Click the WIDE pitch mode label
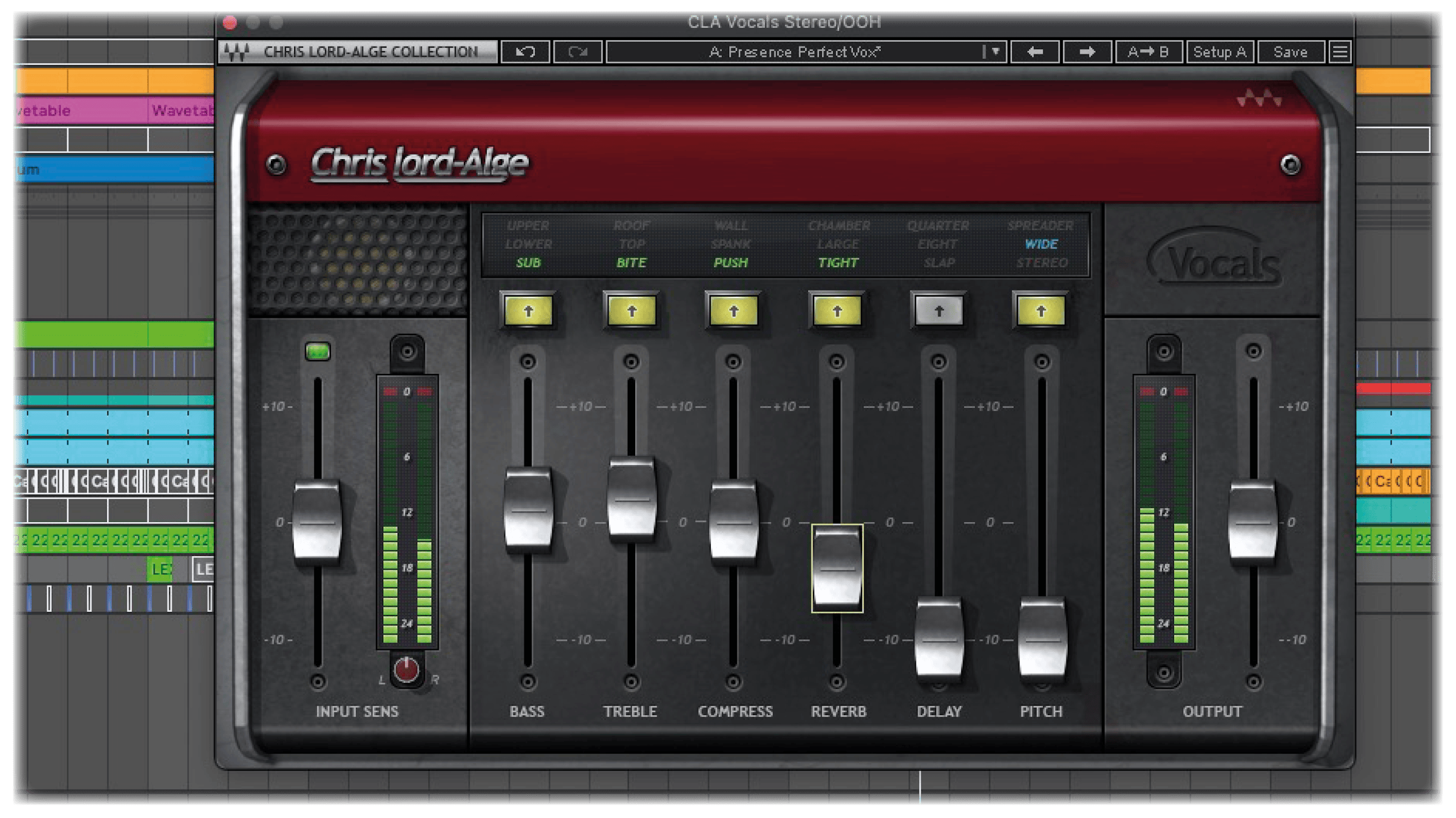 click(1041, 244)
